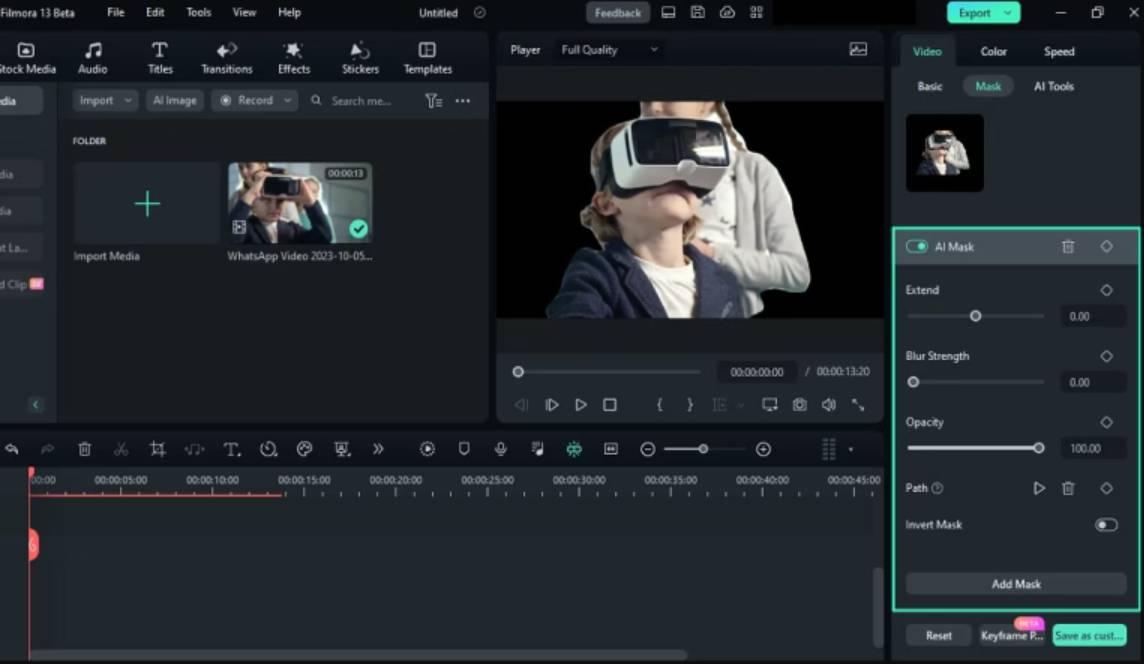Image resolution: width=1144 pixels, height=664 pixels.
Task: Click the Search media input field
Action: pyautogui.click(x=361, y=101)
